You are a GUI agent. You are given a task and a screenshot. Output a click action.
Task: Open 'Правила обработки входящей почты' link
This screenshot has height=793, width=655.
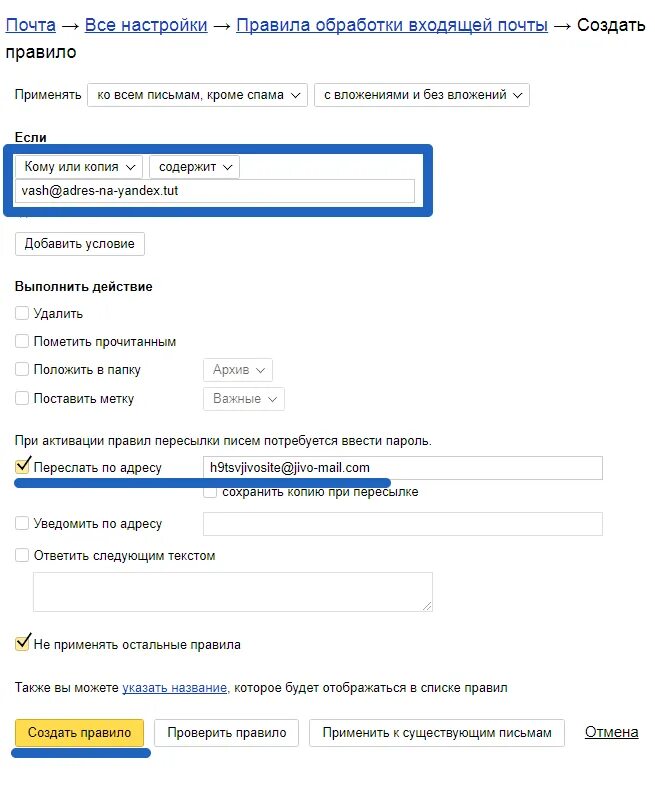click(392, 25)
